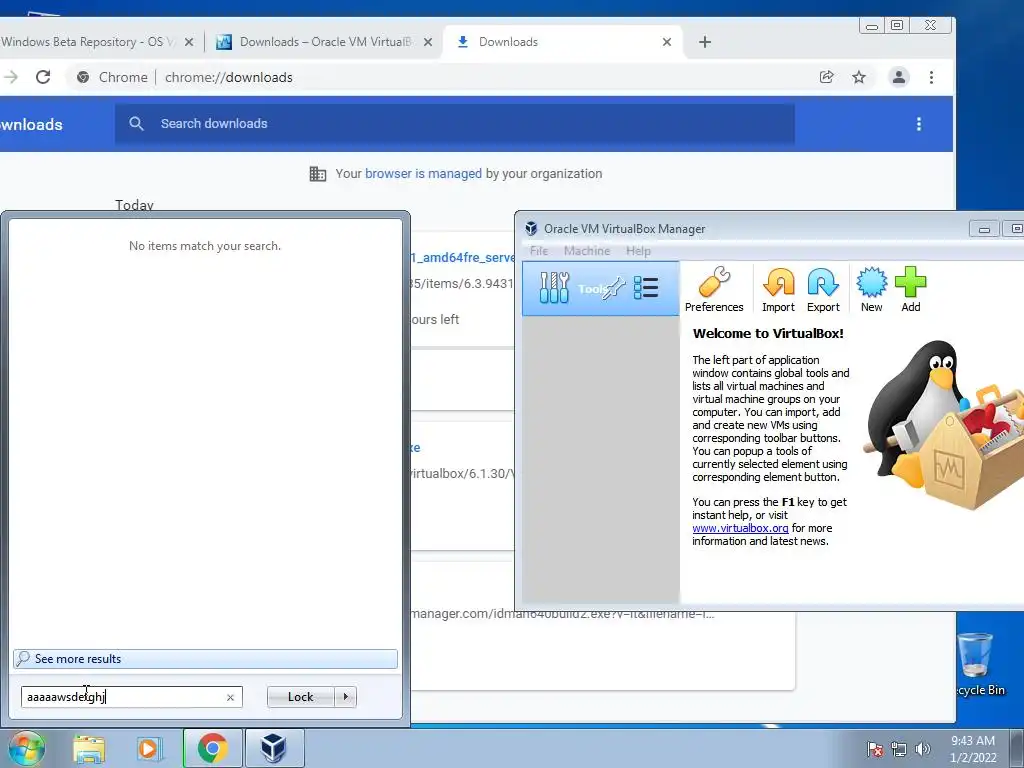The width and height of the screenshot is (1024, 768).
Task: Close the Oracle VM VirtualBox tab
Action: click(x=428, y=42)
